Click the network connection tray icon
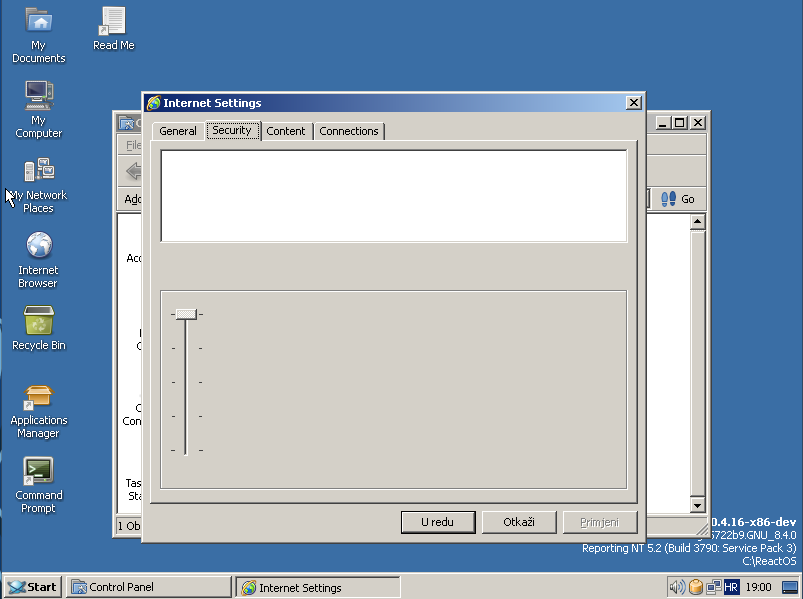 coord(713,587)
